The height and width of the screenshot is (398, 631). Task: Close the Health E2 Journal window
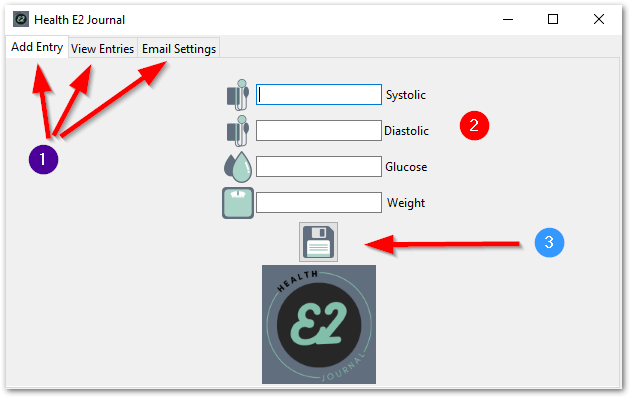coord(599,19)
